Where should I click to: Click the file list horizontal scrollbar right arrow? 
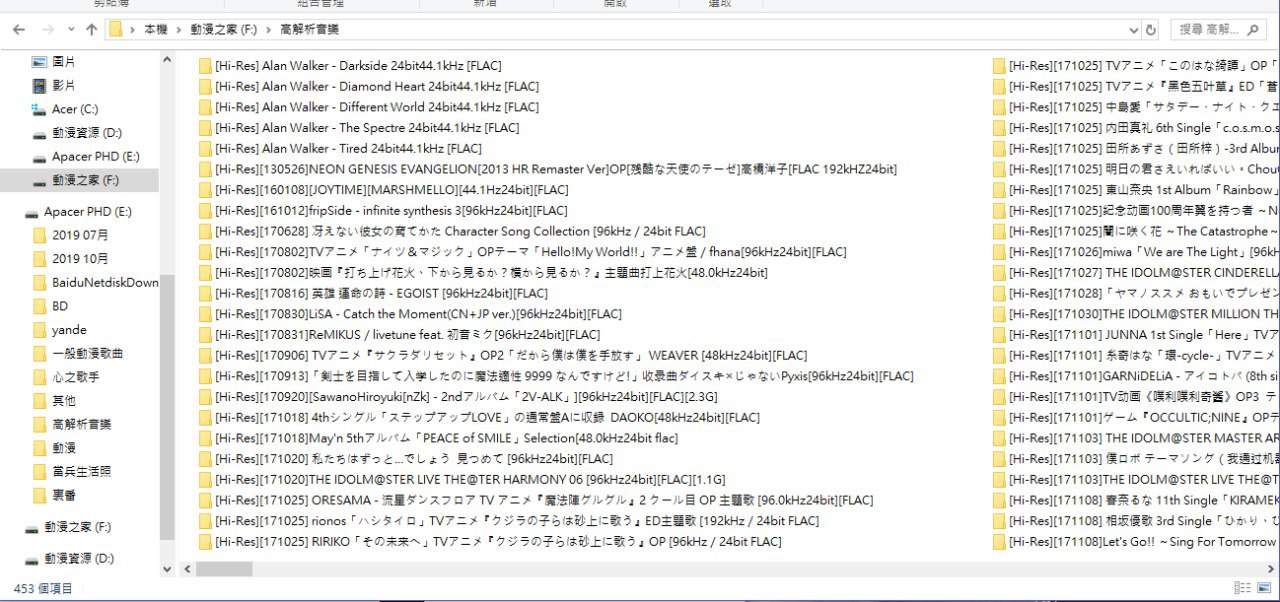pos(1273,569)
